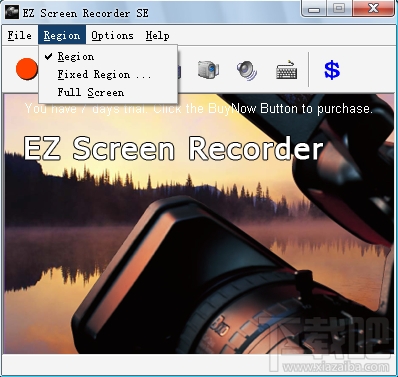
Task: Maximize the EZ Screen Recorder window
Action: 339,8
